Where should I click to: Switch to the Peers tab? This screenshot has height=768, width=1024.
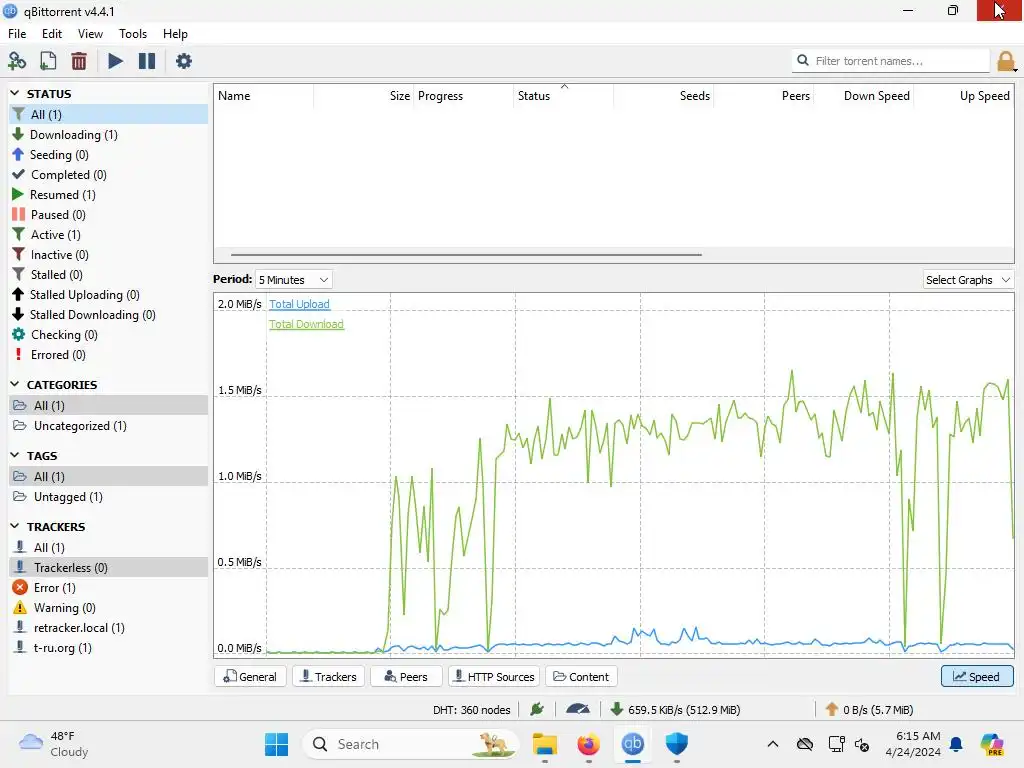[406, 677]
